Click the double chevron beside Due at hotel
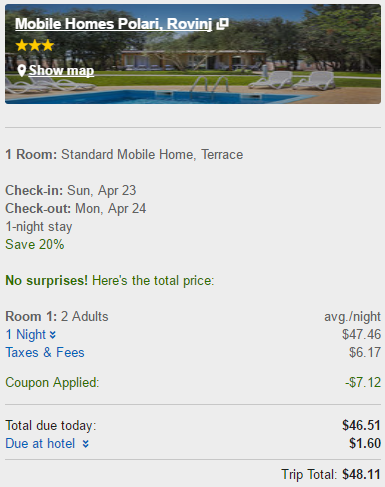The height and width of the screenshot is (487, 385). click(86, 444)
